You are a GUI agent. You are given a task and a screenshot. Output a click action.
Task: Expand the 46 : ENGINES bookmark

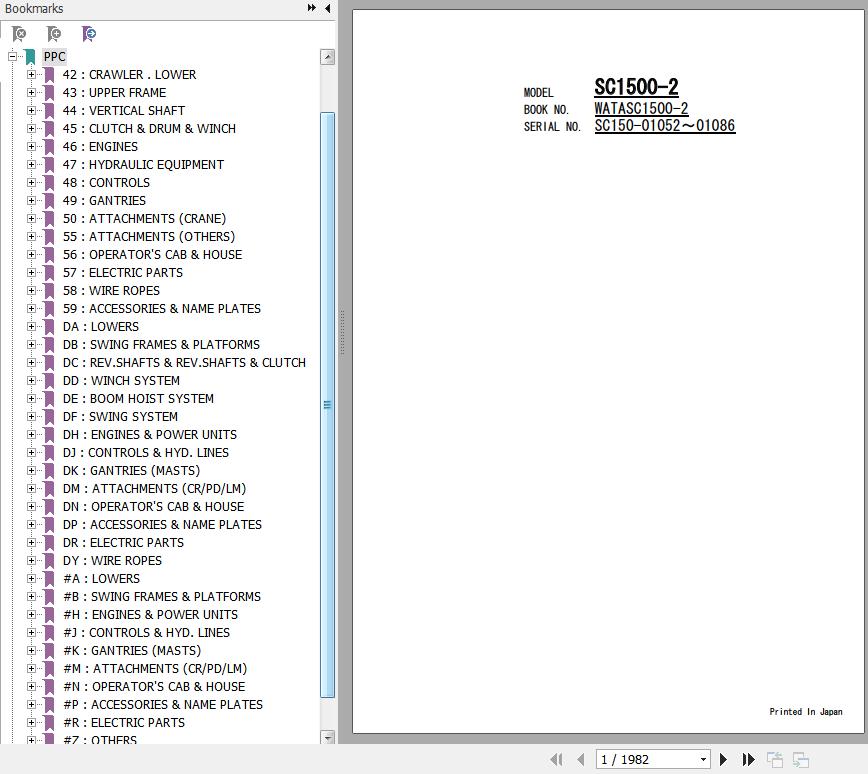31,146
